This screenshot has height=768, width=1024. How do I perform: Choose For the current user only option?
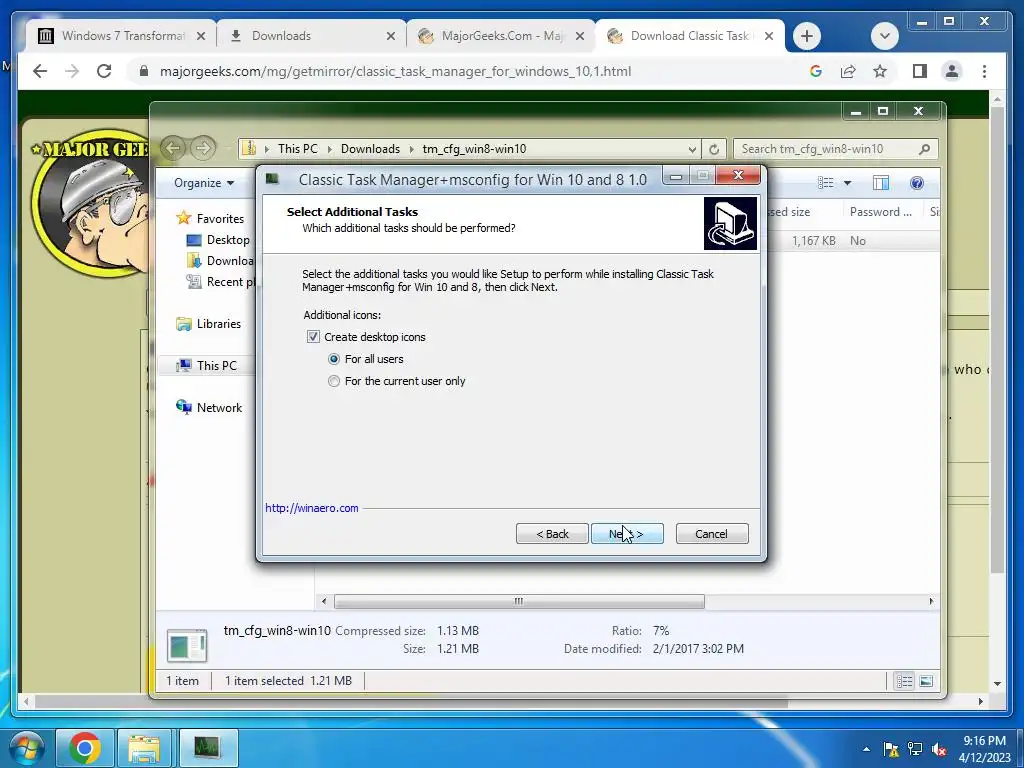point(334,381)
